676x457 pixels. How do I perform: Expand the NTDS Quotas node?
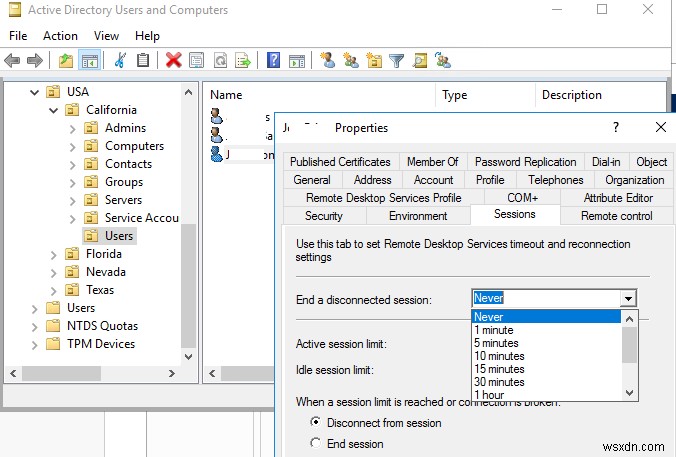34,327
